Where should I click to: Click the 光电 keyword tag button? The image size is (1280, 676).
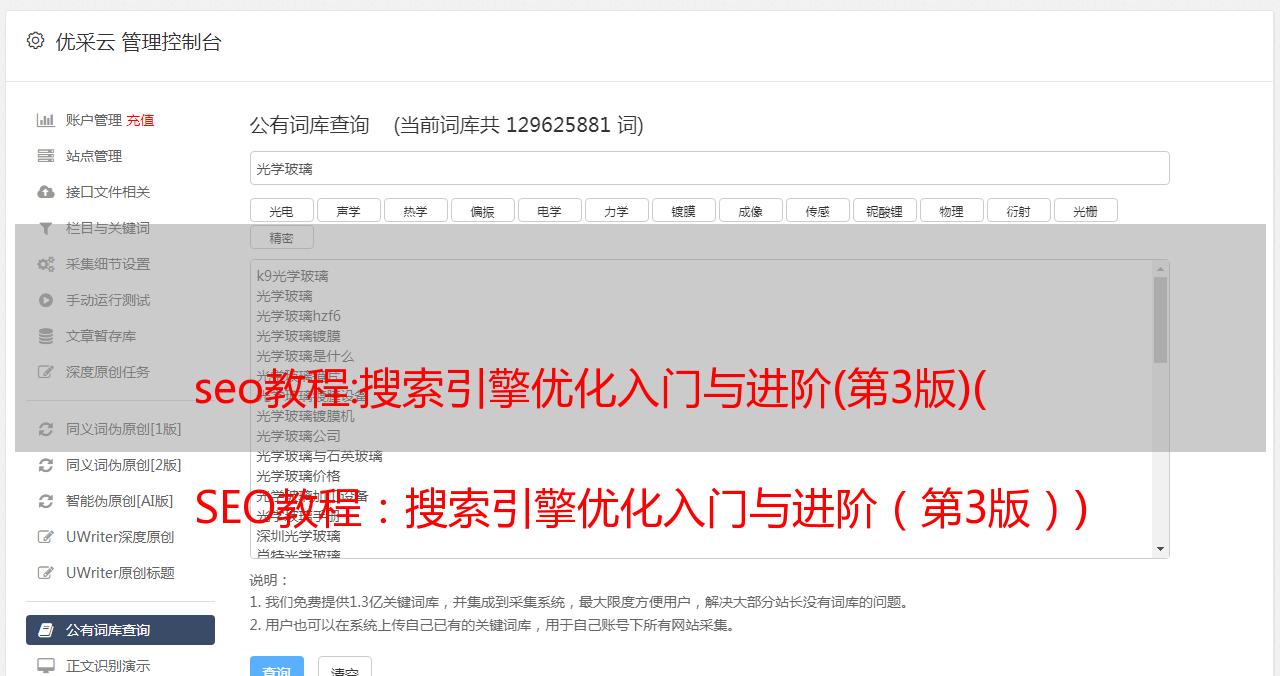281,210
